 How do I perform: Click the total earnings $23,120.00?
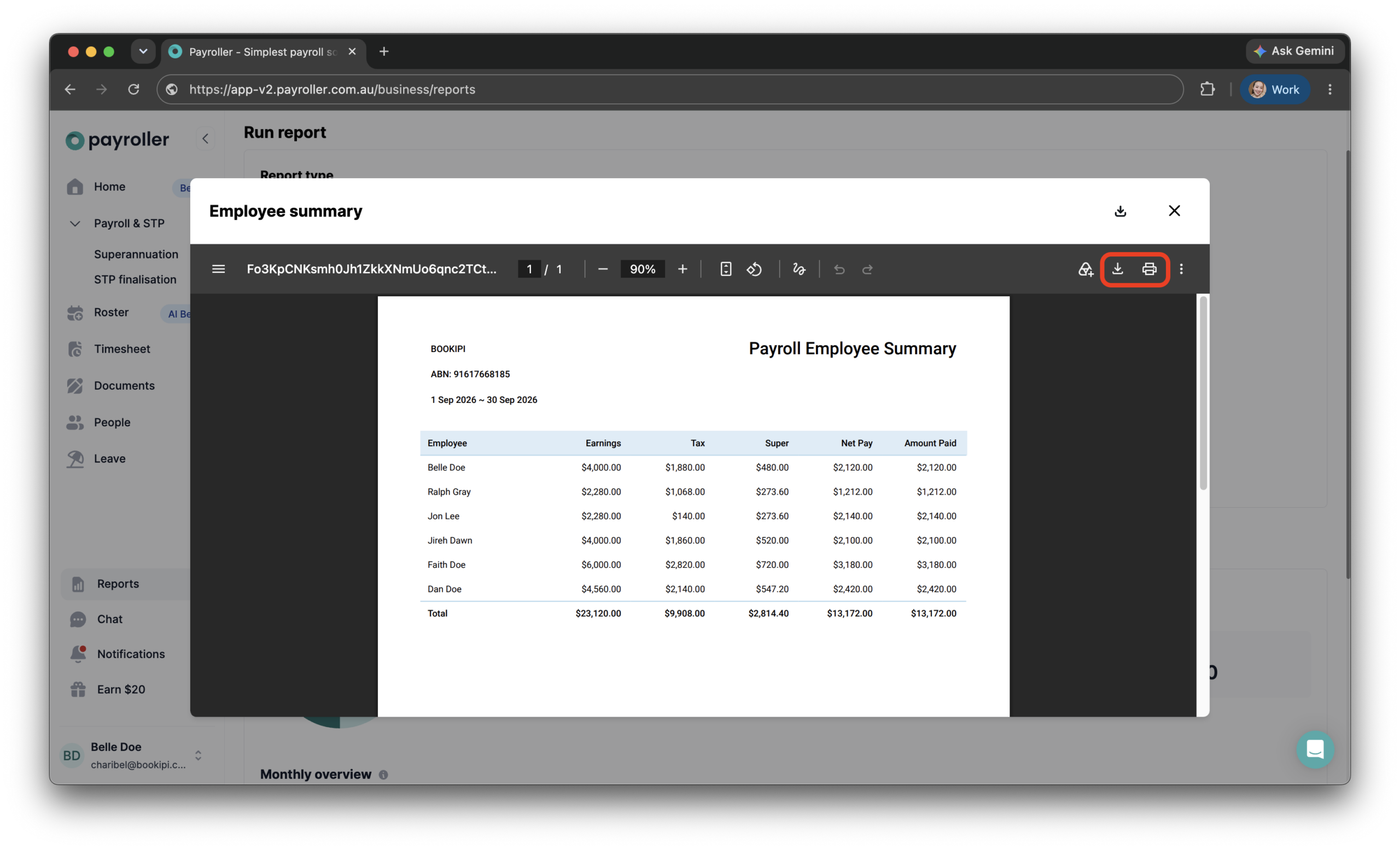tap(598, 613)
